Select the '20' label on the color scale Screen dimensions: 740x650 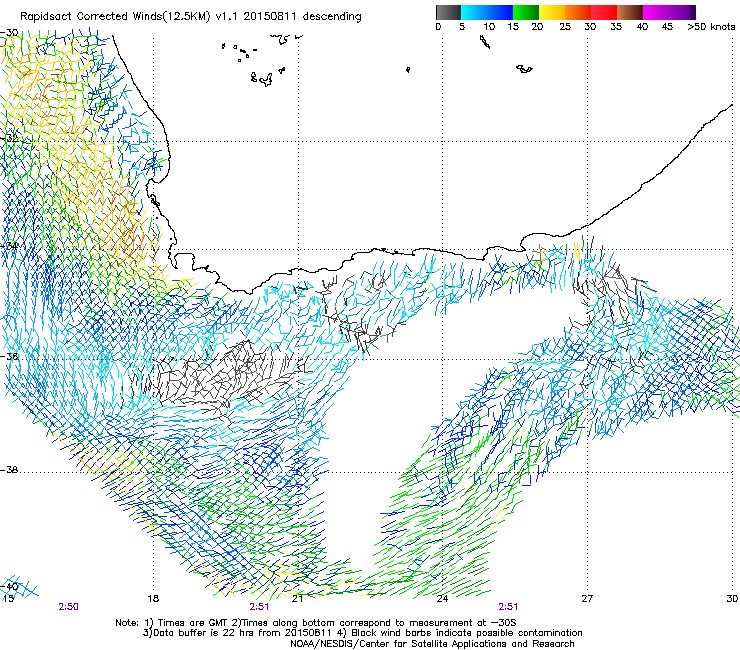pos(537,27)
